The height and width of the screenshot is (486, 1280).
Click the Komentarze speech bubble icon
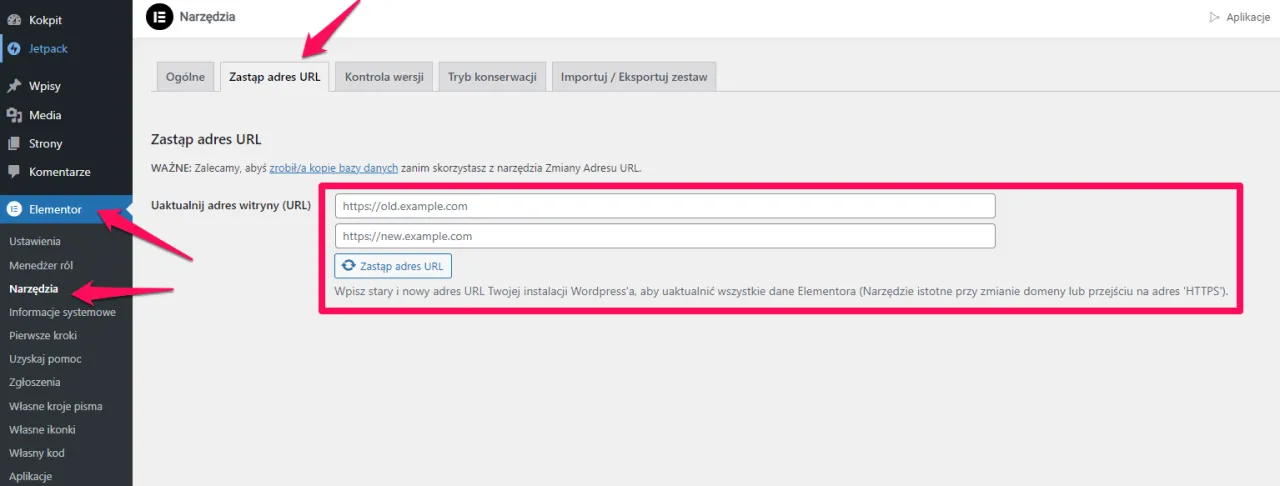pos(14,171)
